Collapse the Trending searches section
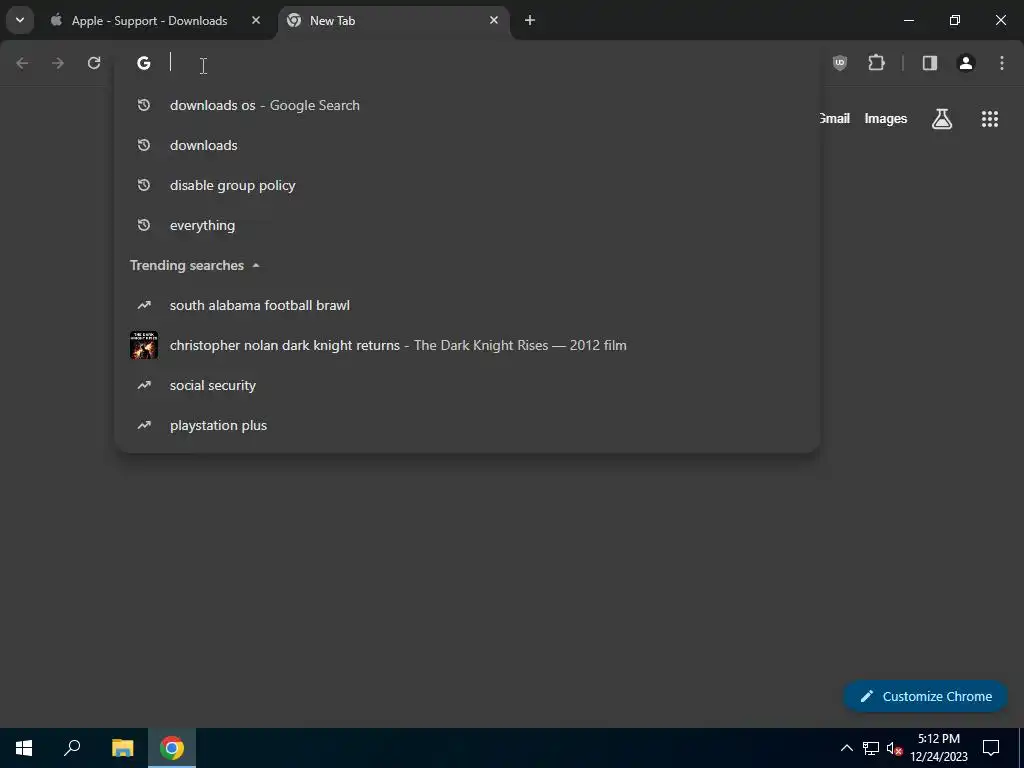 pyautogui.click(x=195, y=265)
